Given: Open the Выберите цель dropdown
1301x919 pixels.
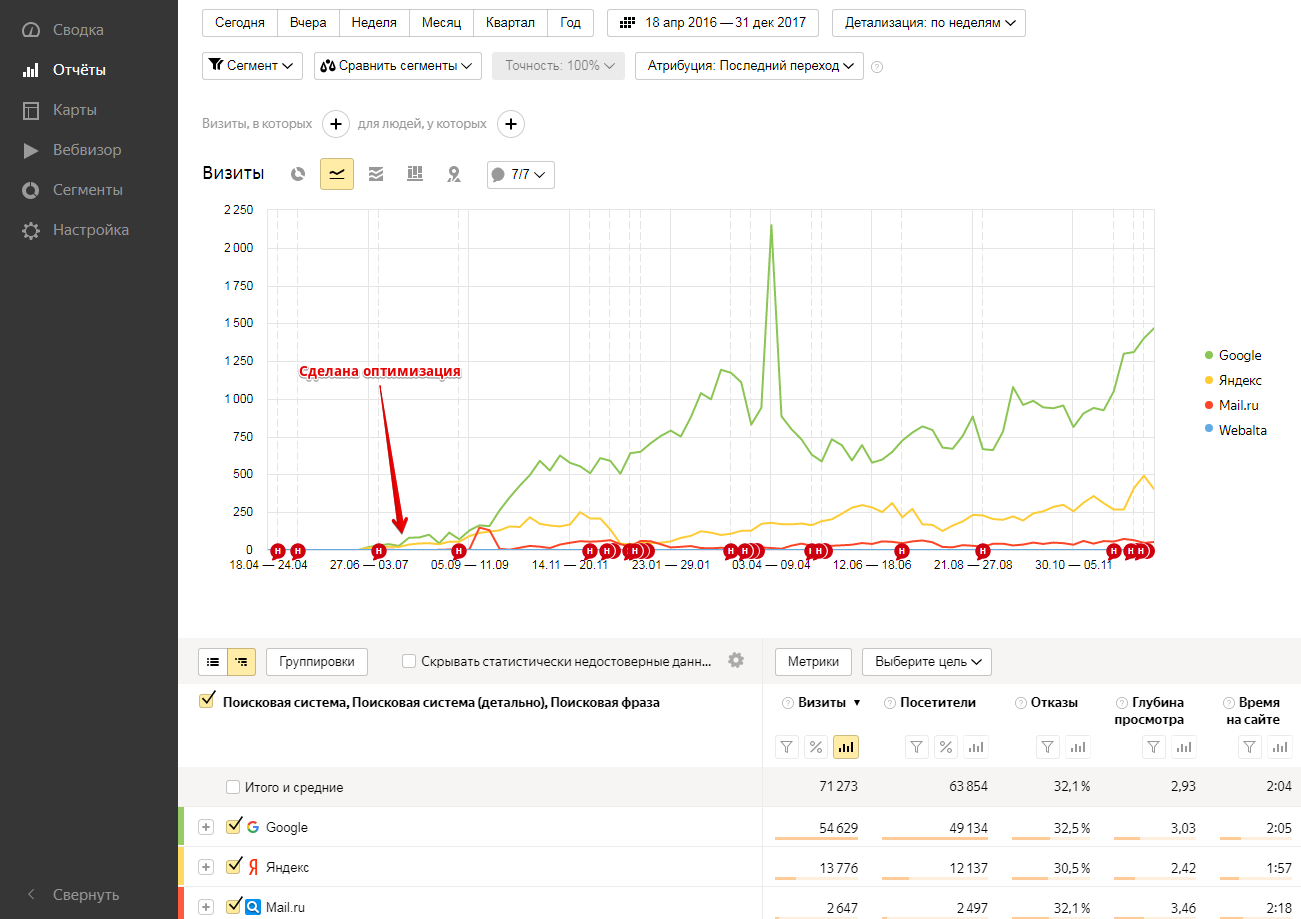Looking at the screenshot, I should click(x=927, y=662).
